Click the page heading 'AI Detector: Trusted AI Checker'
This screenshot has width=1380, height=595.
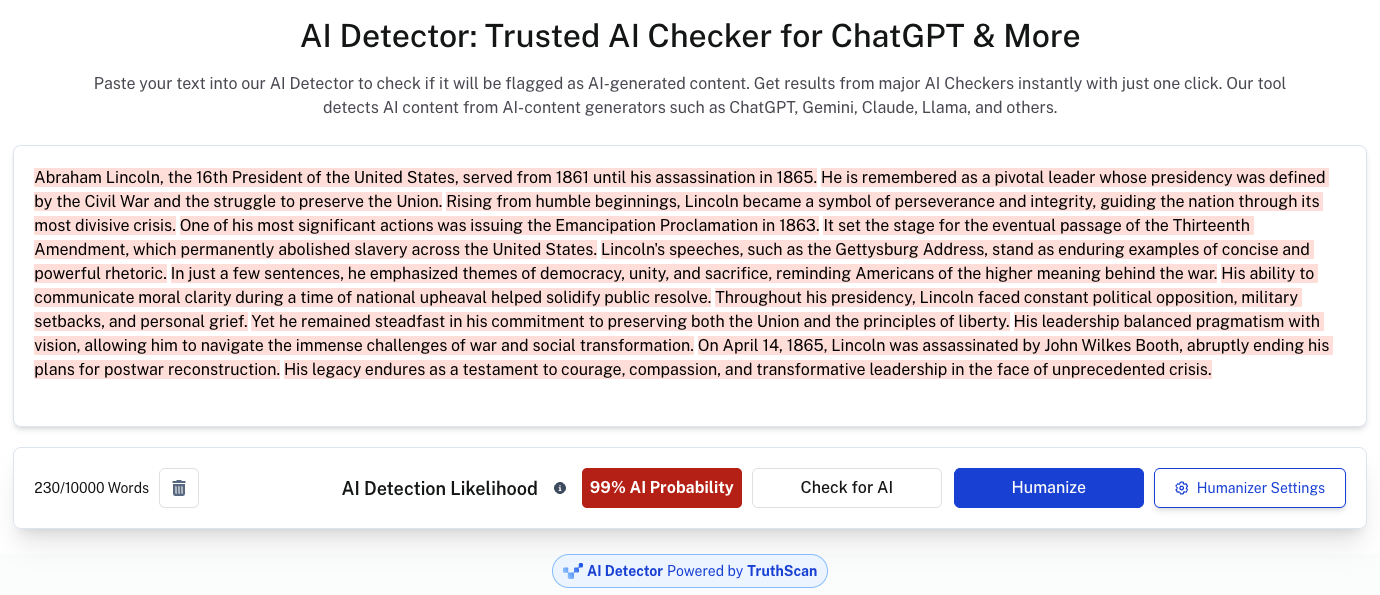[690, 37]
